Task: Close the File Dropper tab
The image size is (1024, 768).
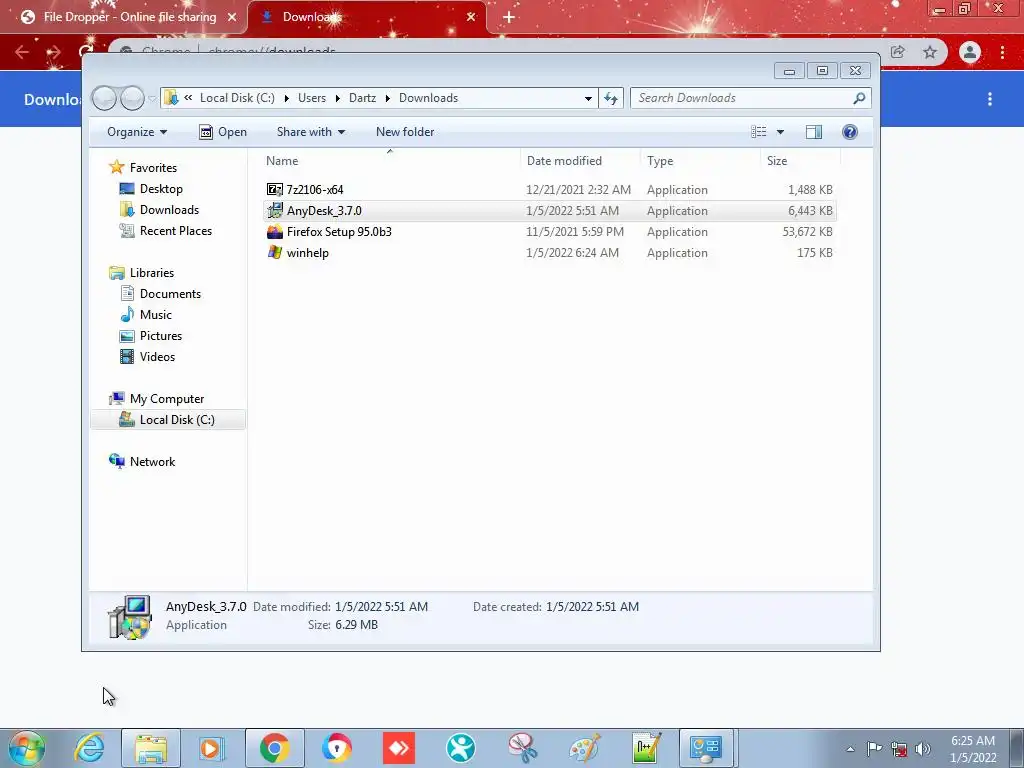Action: click(232, 17)
